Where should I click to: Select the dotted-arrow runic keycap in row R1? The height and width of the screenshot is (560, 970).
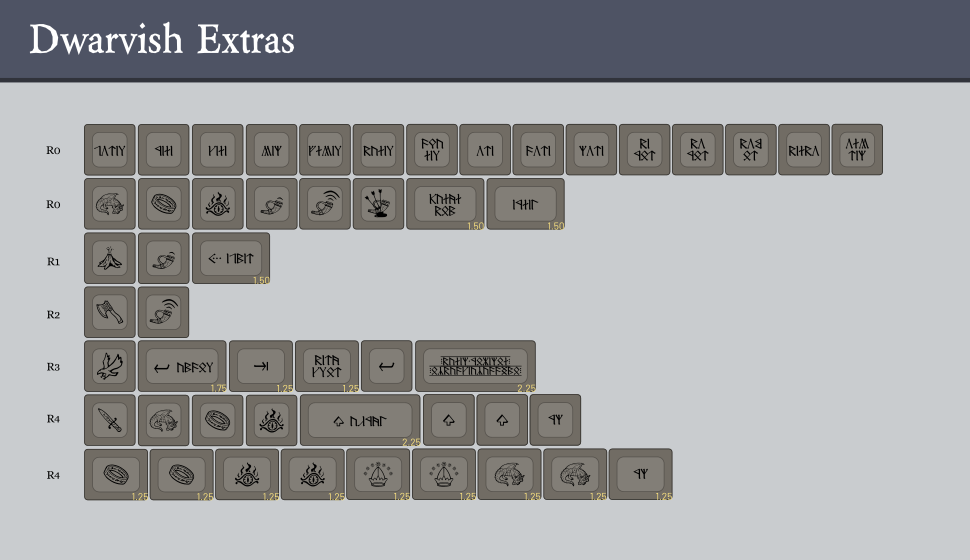[x=230, y=258]
